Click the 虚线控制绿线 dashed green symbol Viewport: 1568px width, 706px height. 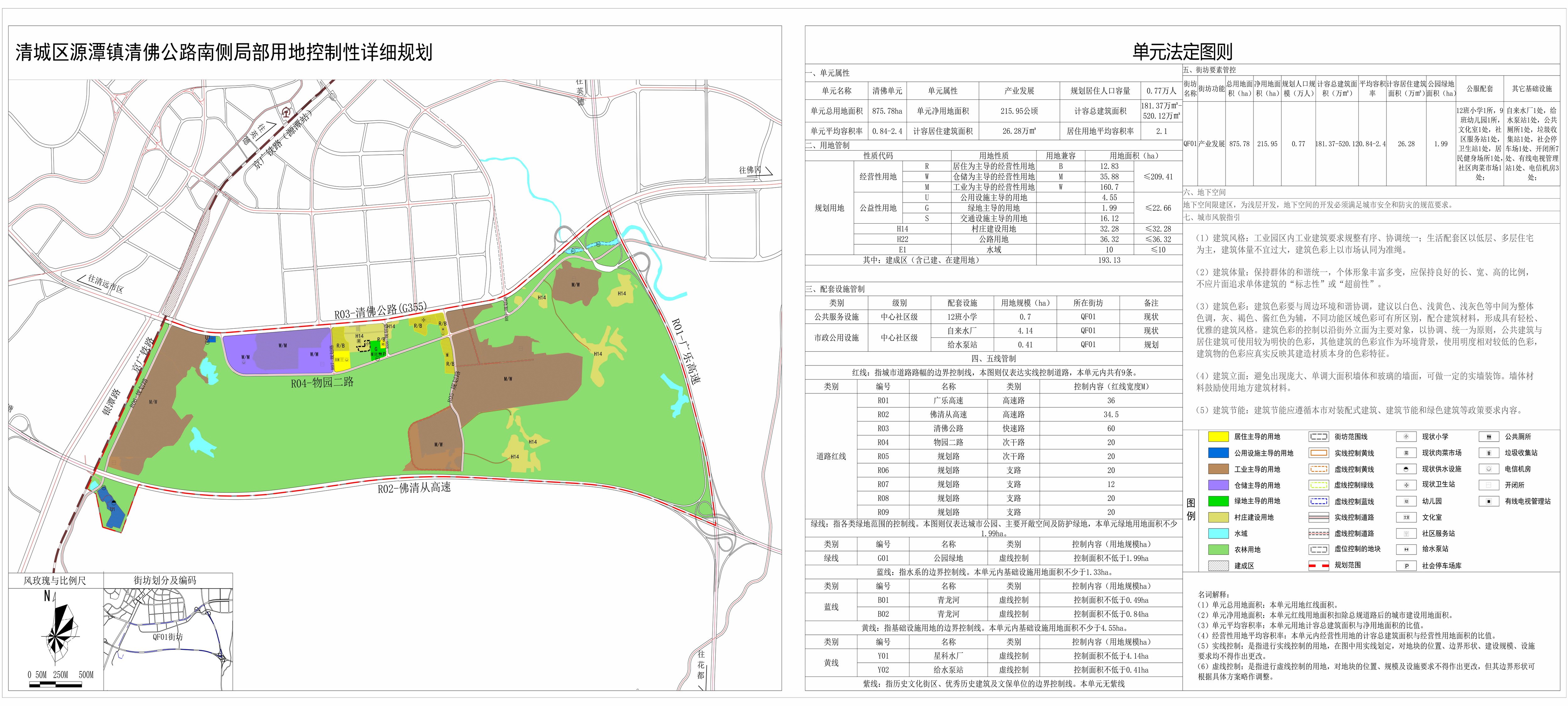(x=1318, y=485)
